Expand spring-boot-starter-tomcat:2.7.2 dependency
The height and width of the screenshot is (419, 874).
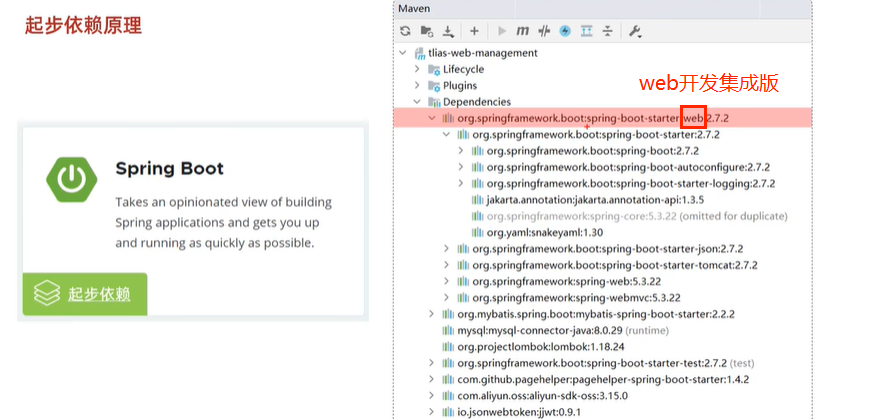(x=446, y=265)
